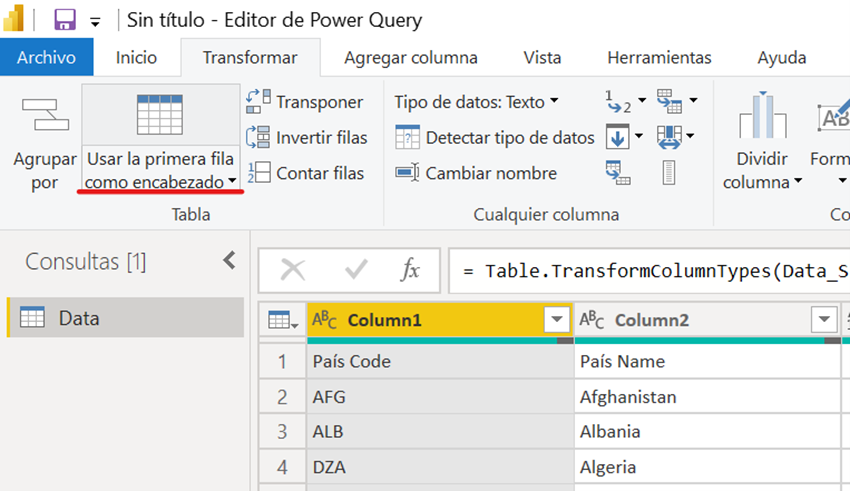
Task: Click the Transponer button
Action: (305, 102)
